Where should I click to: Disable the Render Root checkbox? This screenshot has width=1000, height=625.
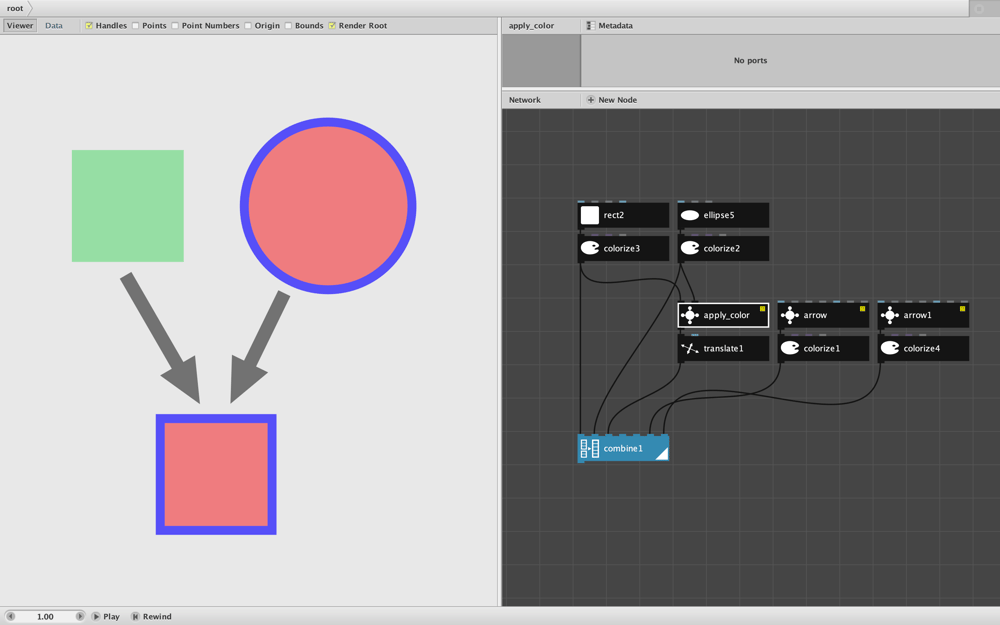tap(332, 26)
